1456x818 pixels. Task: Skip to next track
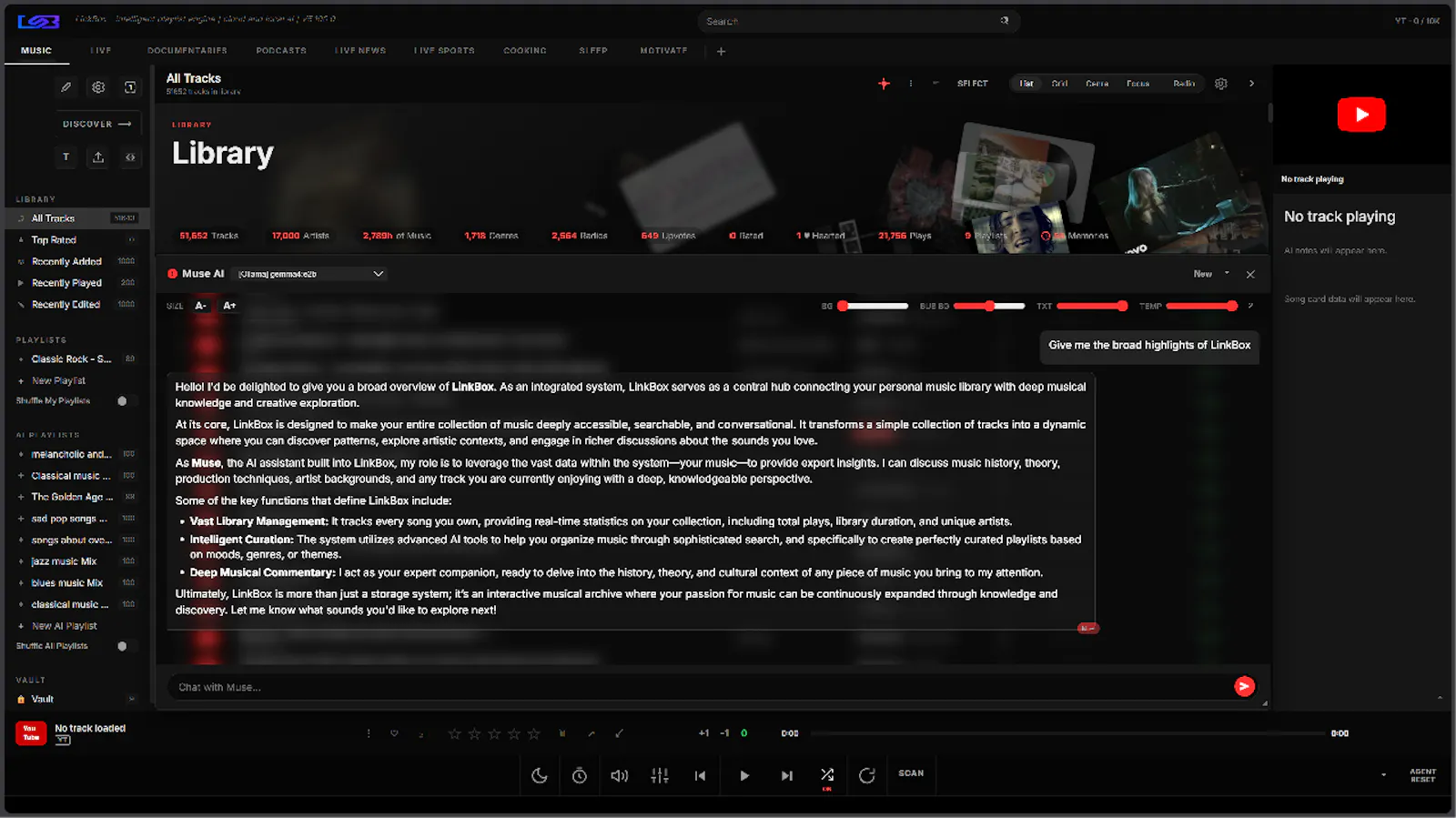tap(787, 775)
